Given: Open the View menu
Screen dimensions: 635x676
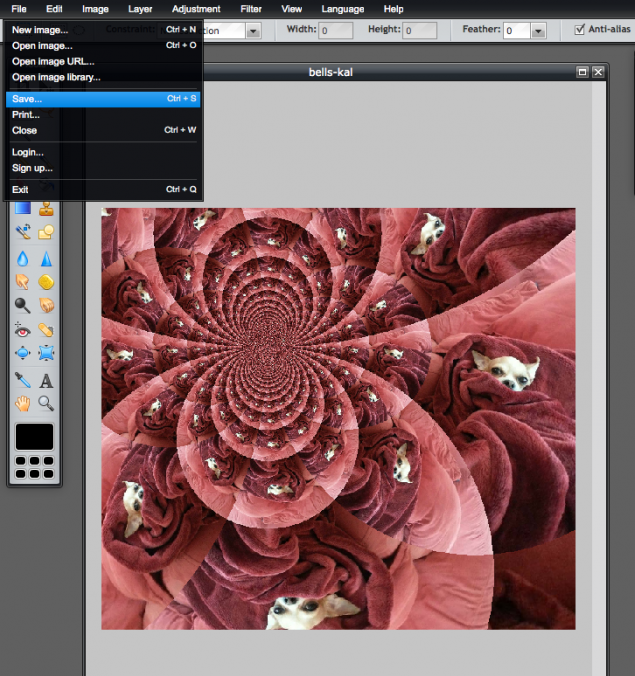Looking at the screenshot, I should pyautogui.click(x=291, y=9).
